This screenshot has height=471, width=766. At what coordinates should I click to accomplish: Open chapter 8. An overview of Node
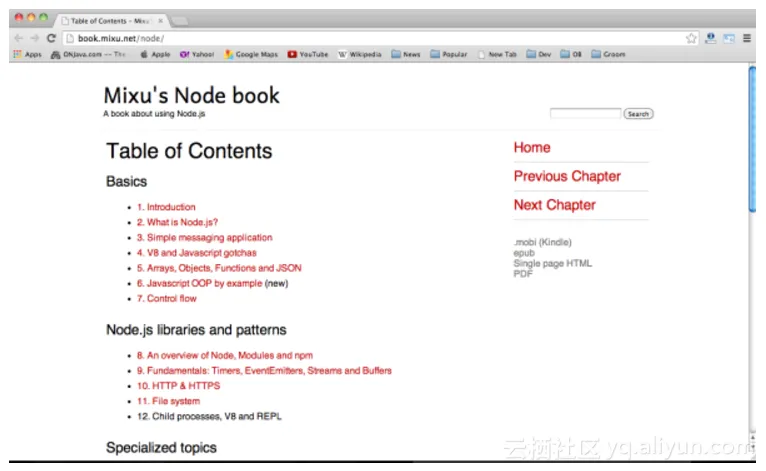225,355
